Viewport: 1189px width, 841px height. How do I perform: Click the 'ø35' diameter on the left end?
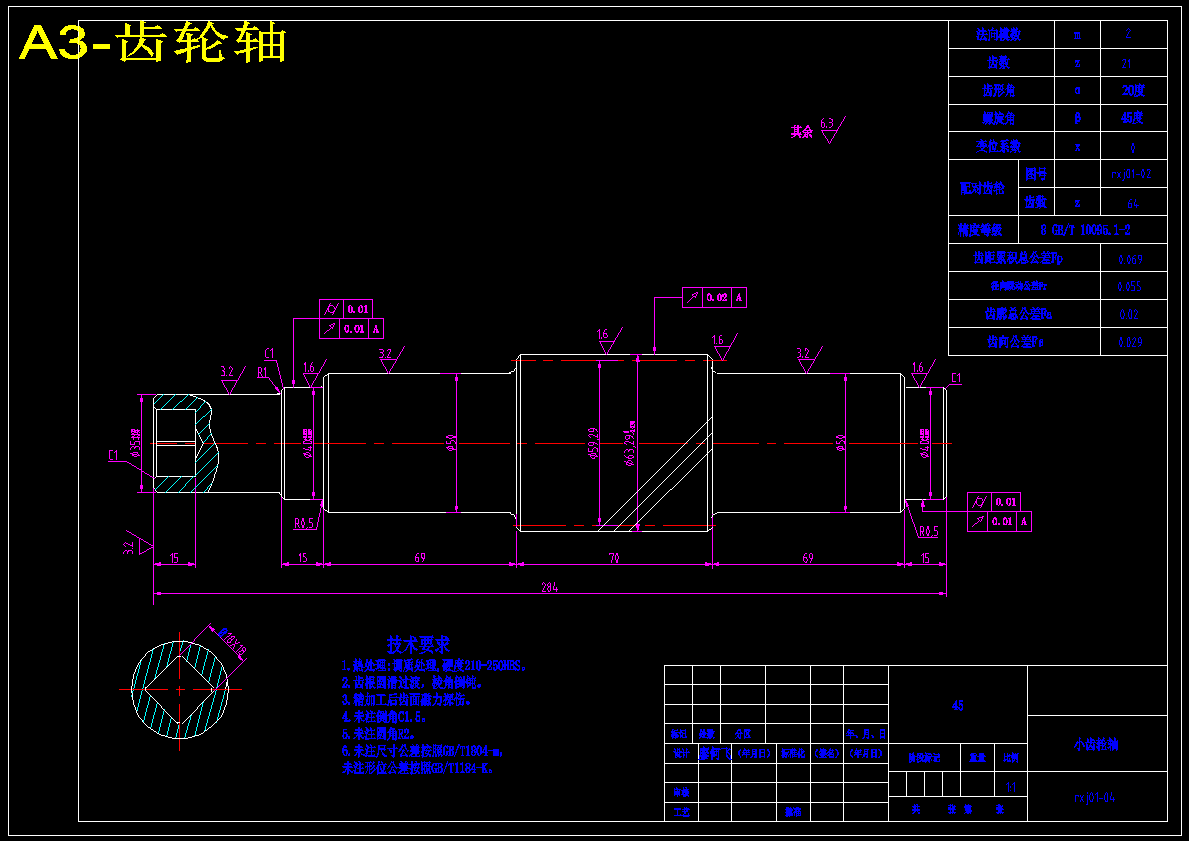coord(136,443)
